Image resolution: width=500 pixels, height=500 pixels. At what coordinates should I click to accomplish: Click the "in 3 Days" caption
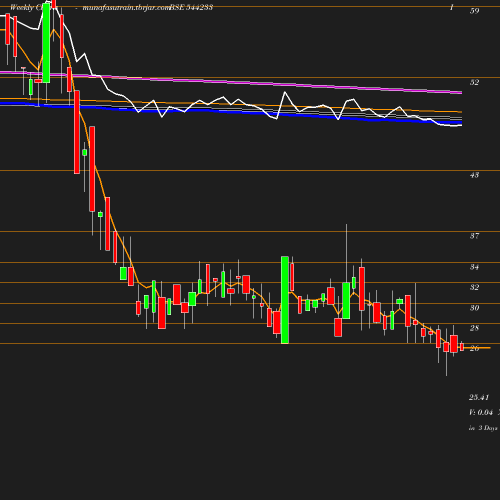483,428
